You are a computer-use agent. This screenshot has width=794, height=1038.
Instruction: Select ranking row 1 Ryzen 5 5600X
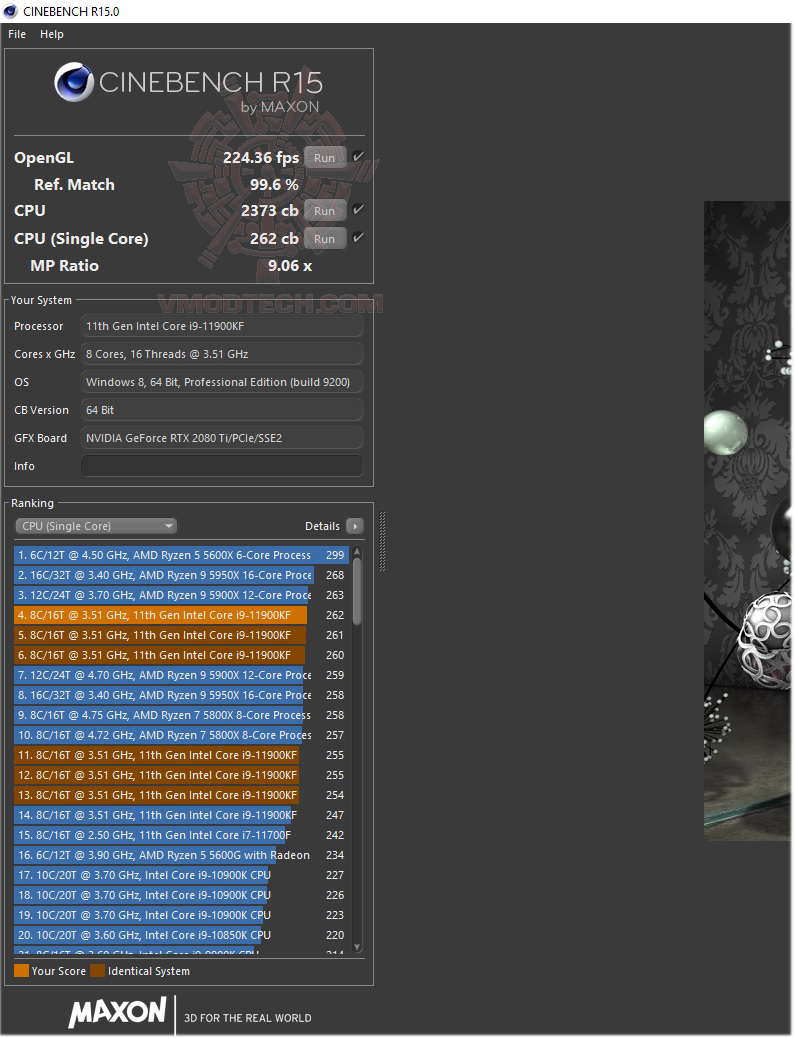click(181, 555)
